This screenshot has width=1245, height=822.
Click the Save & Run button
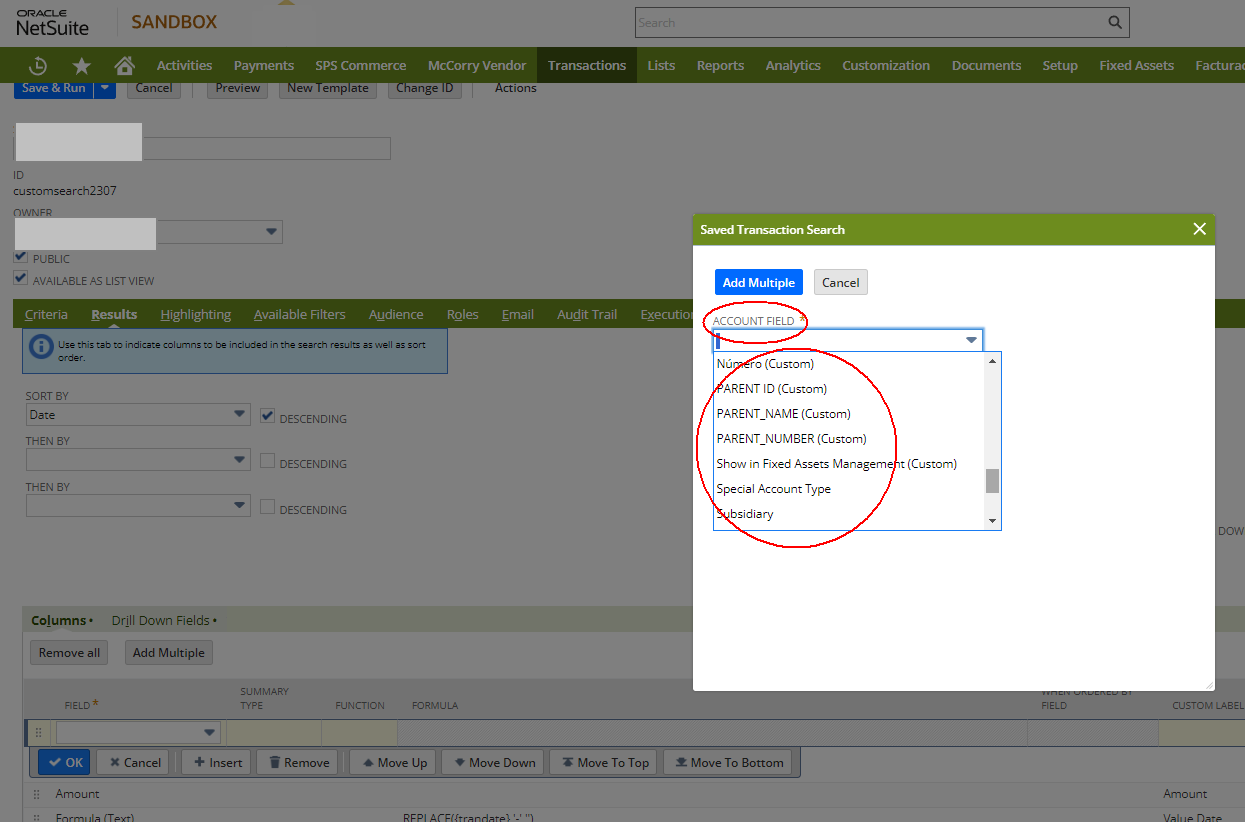pyautogui.click(x=54, y=88)
